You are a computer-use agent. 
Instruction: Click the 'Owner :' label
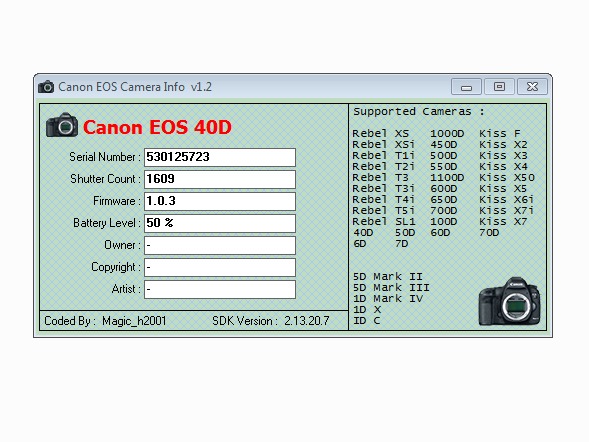click(x=122, y=245)
